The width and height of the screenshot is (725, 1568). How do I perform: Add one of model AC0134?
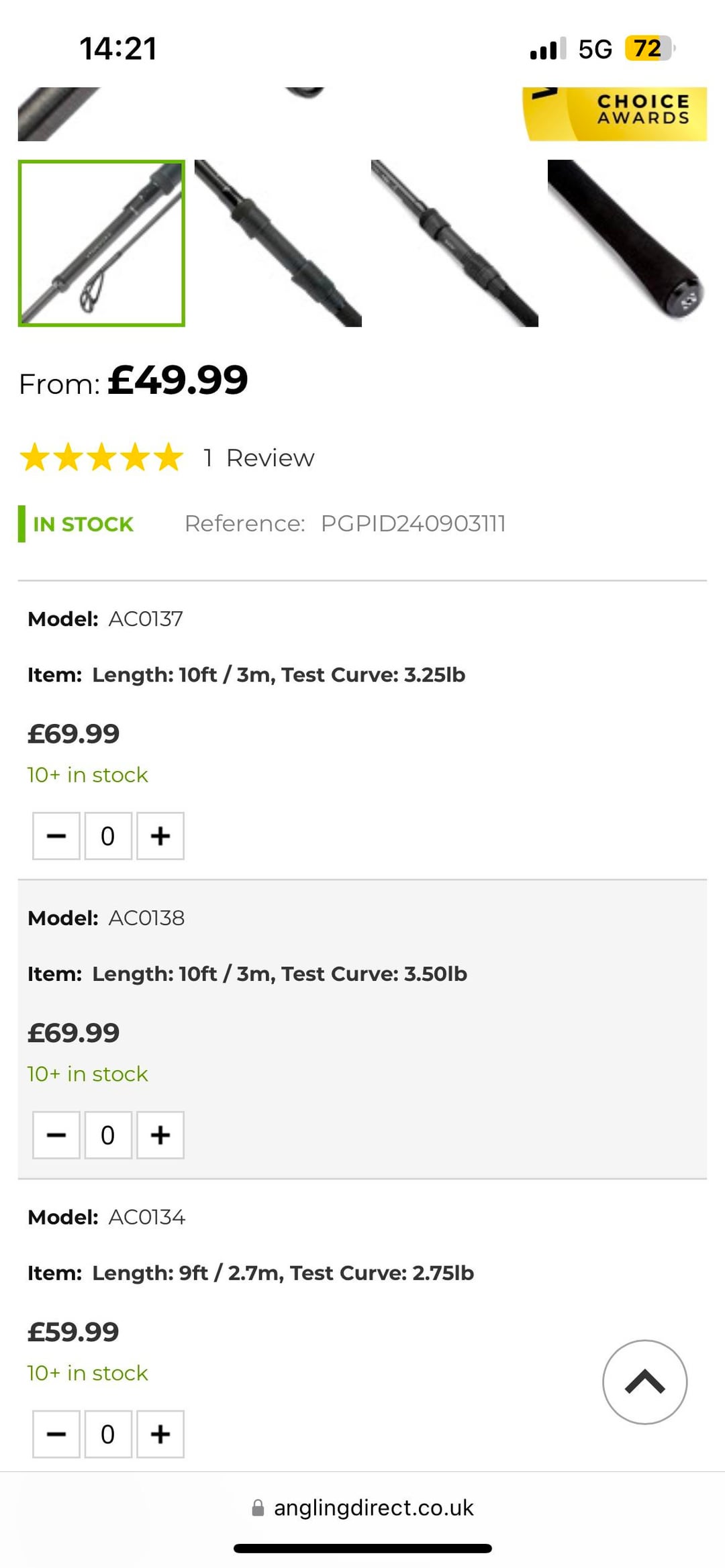tap(160, 1434)
